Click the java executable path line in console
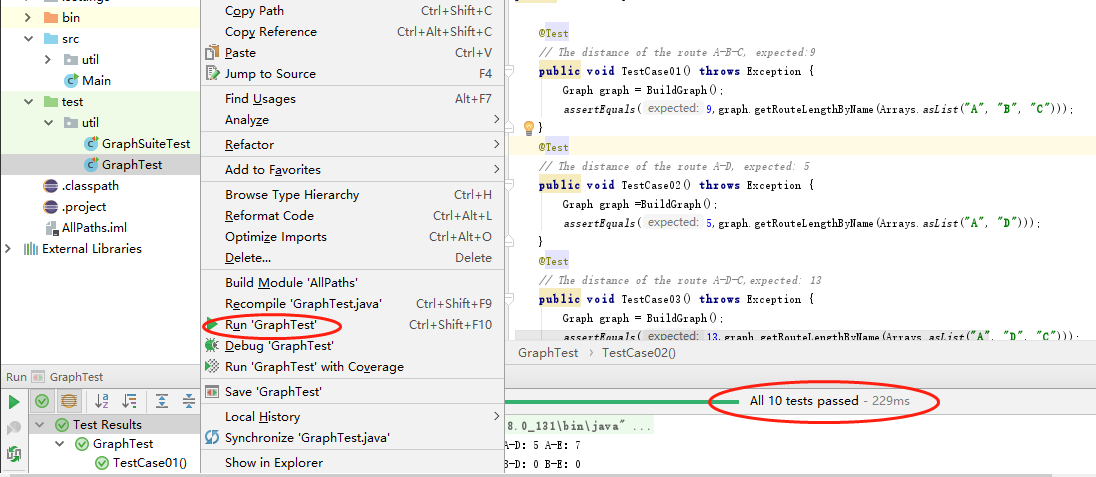This screenshot has height=477, width=1096. [x=579, y=425]
